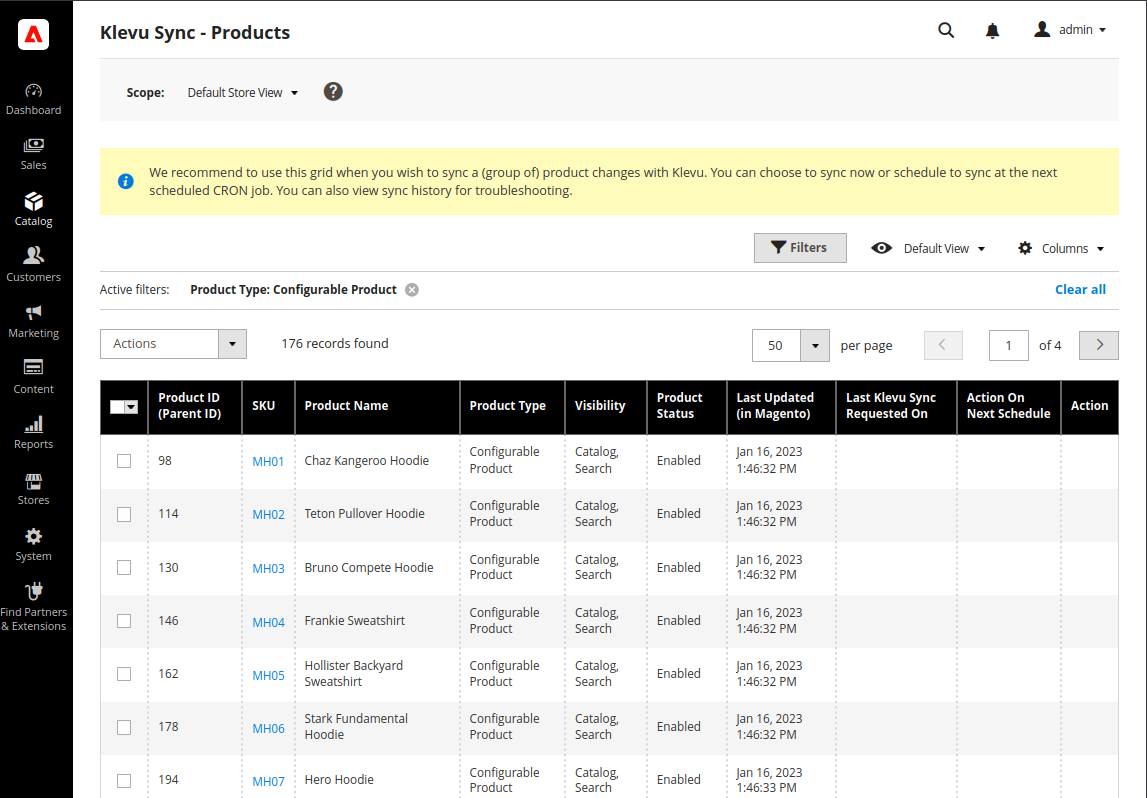Sort by Product ID (Parent ID) column header
The width and height of the screenshot is (1147, 798).
(x=195, y=407)
